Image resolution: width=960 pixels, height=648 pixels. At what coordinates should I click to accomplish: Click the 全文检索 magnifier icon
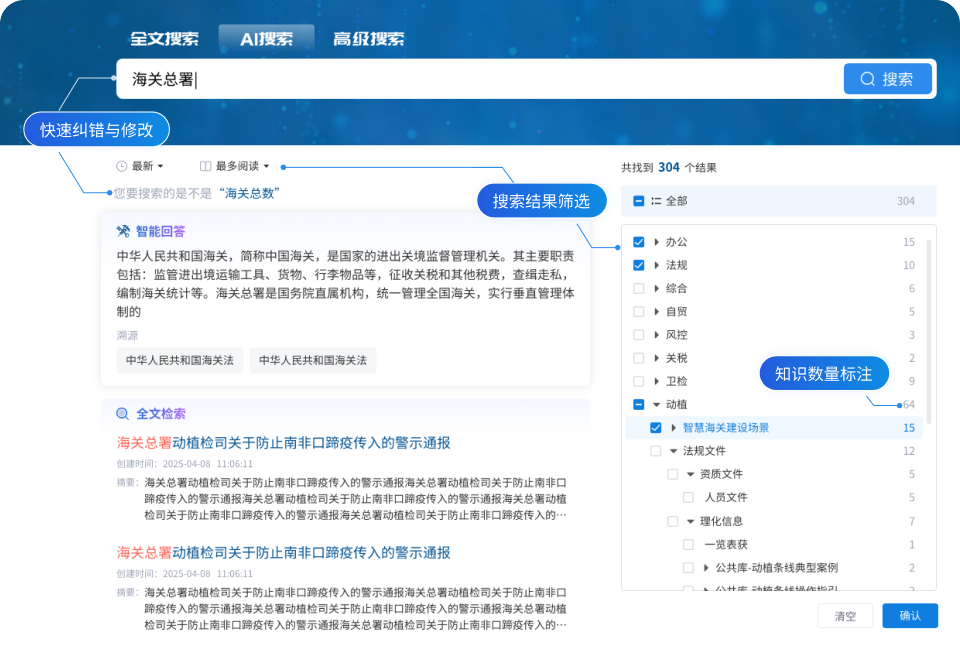point(122,414)
